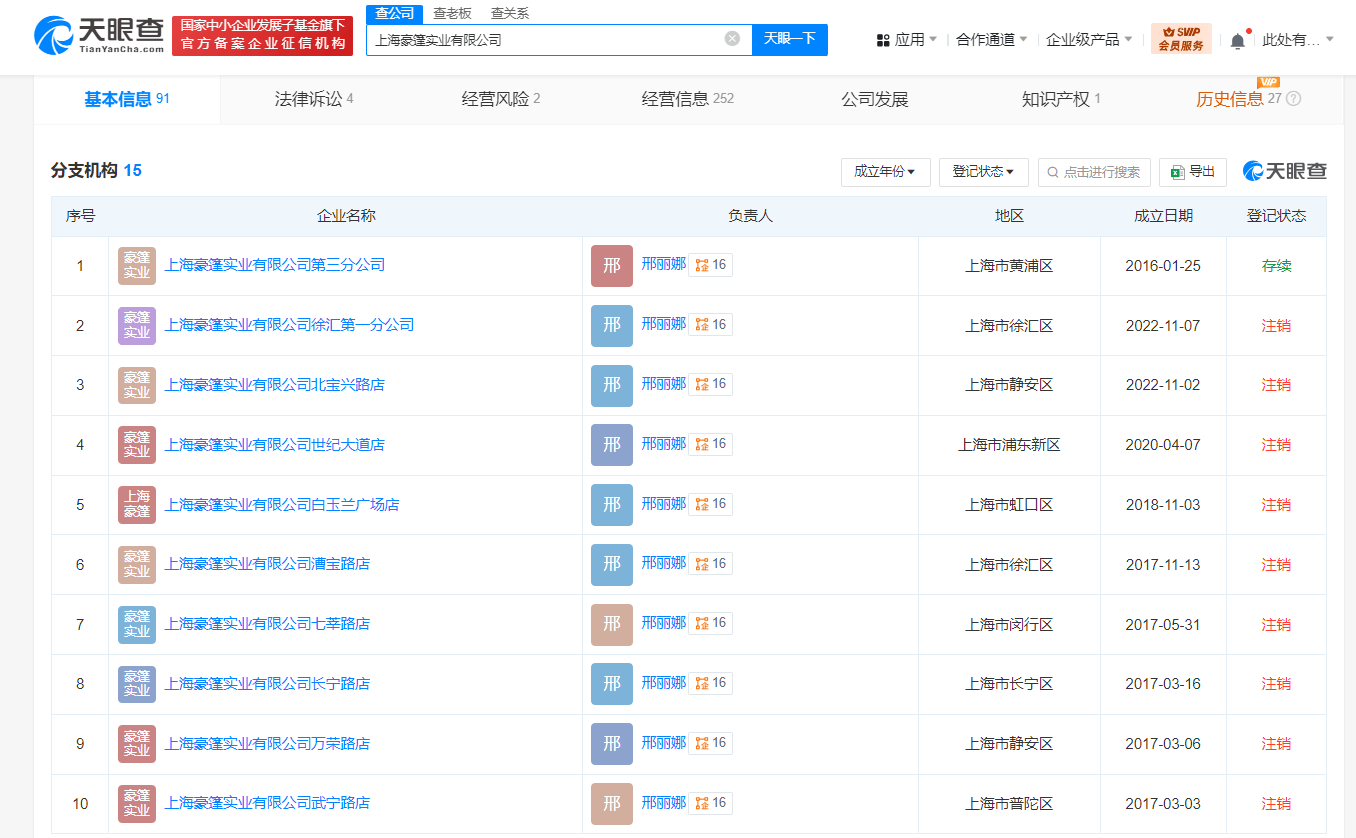Select the 查老板 search mode tab
This screenshot has width=1356, height=838.
pos(452,13)
